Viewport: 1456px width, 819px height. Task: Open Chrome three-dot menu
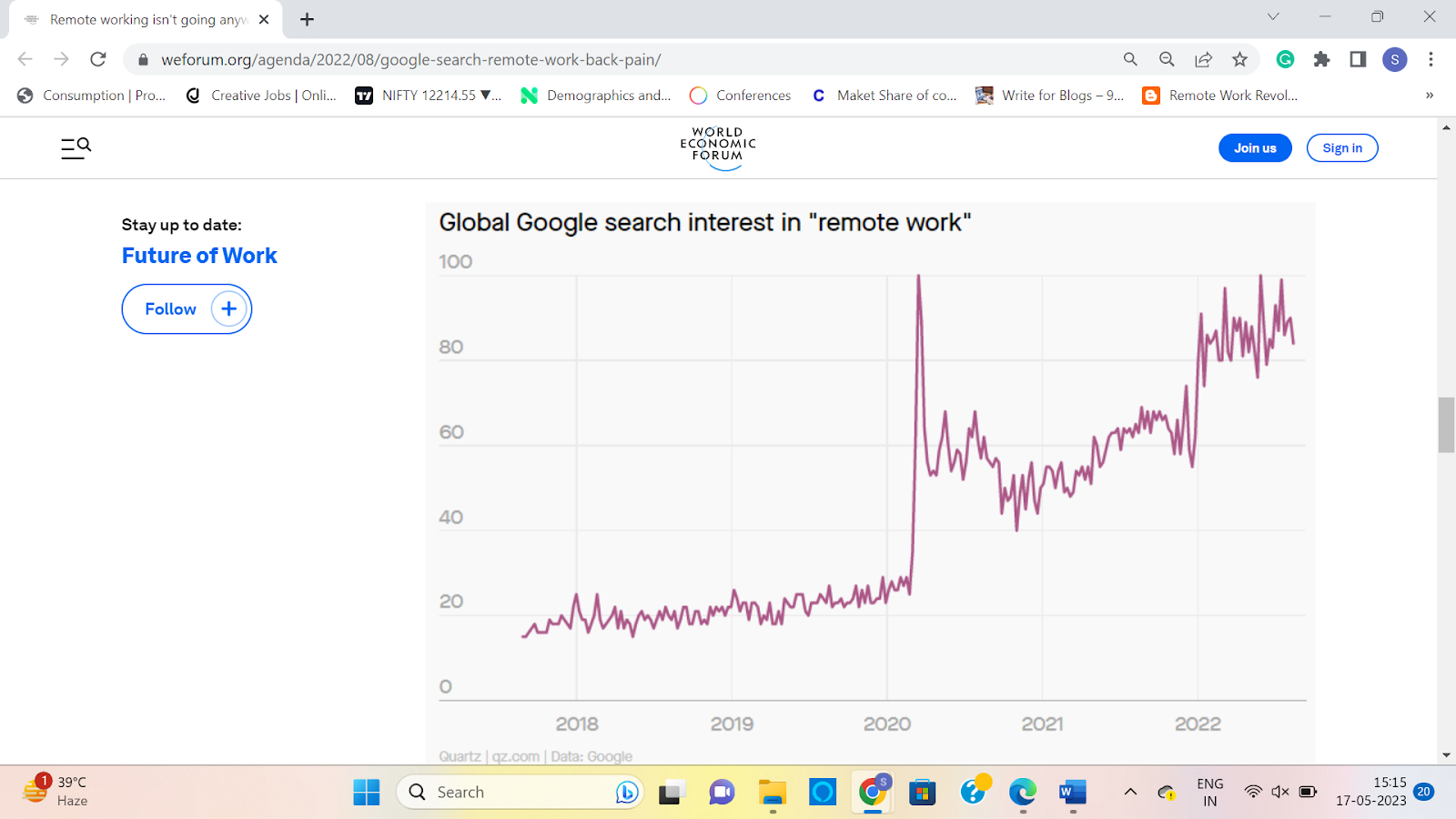tap(1431, 59)
